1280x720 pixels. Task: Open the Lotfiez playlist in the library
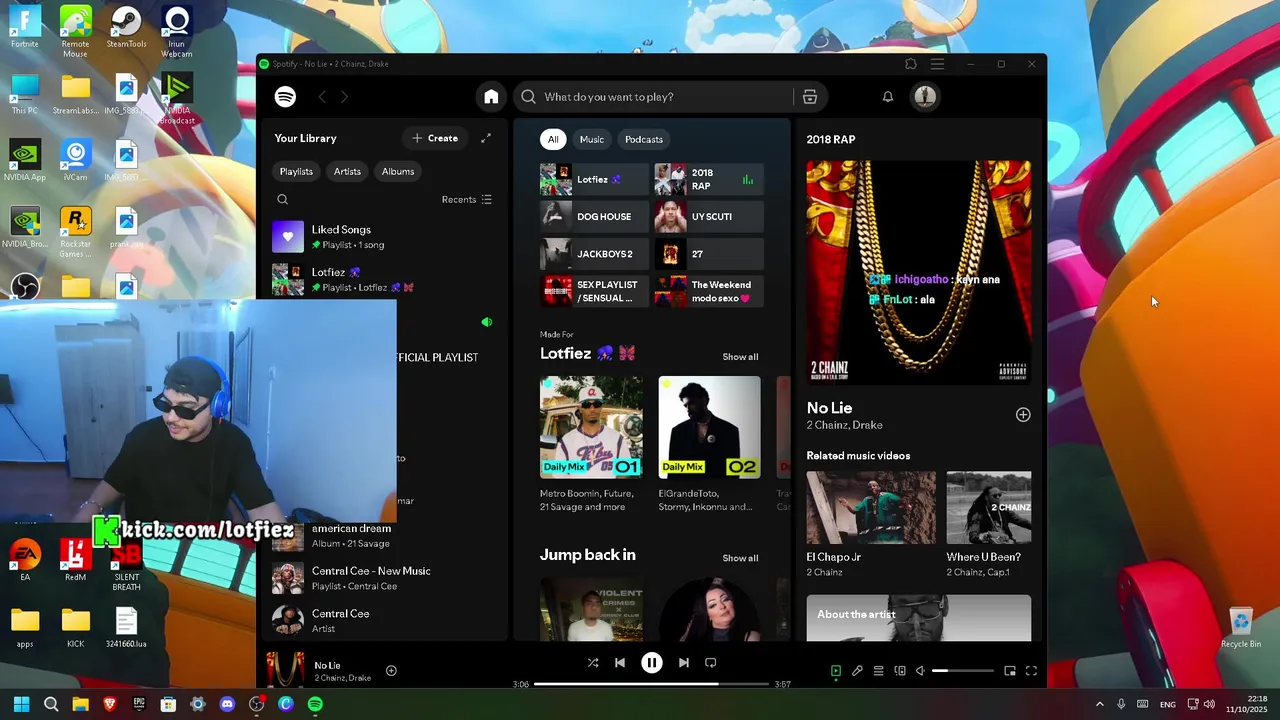(385, 279)
